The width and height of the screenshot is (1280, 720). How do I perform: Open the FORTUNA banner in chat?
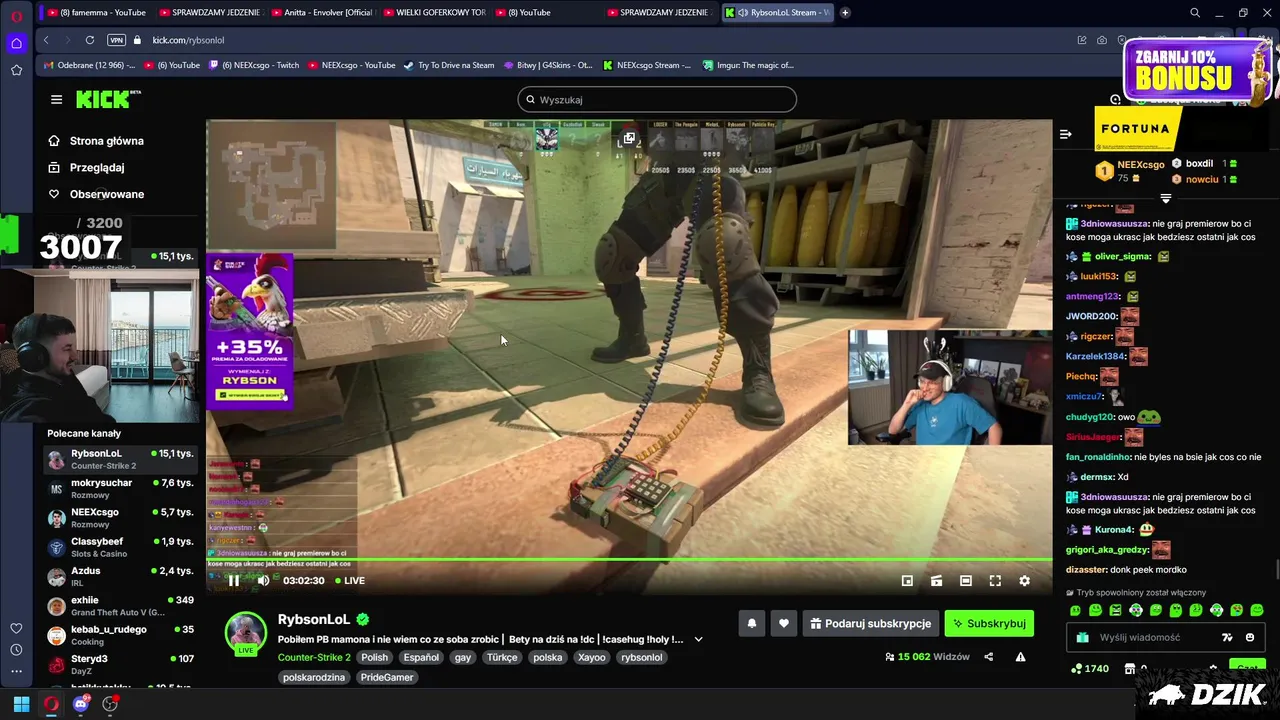[x=1139, y=129]
